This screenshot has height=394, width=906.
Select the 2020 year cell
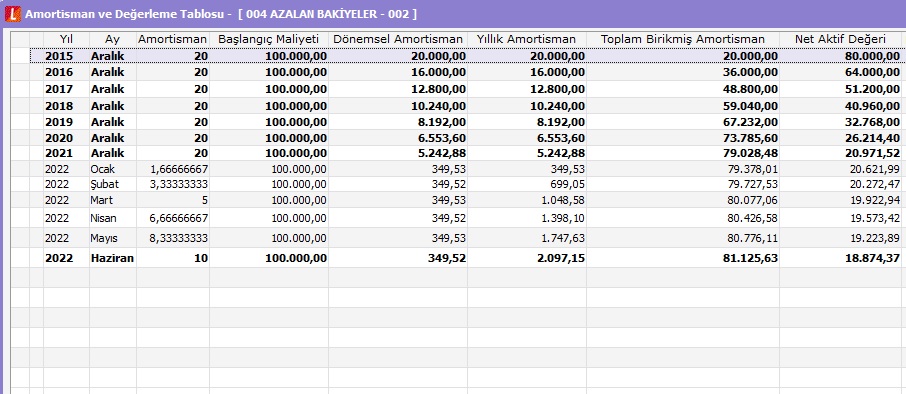[66, 138]
